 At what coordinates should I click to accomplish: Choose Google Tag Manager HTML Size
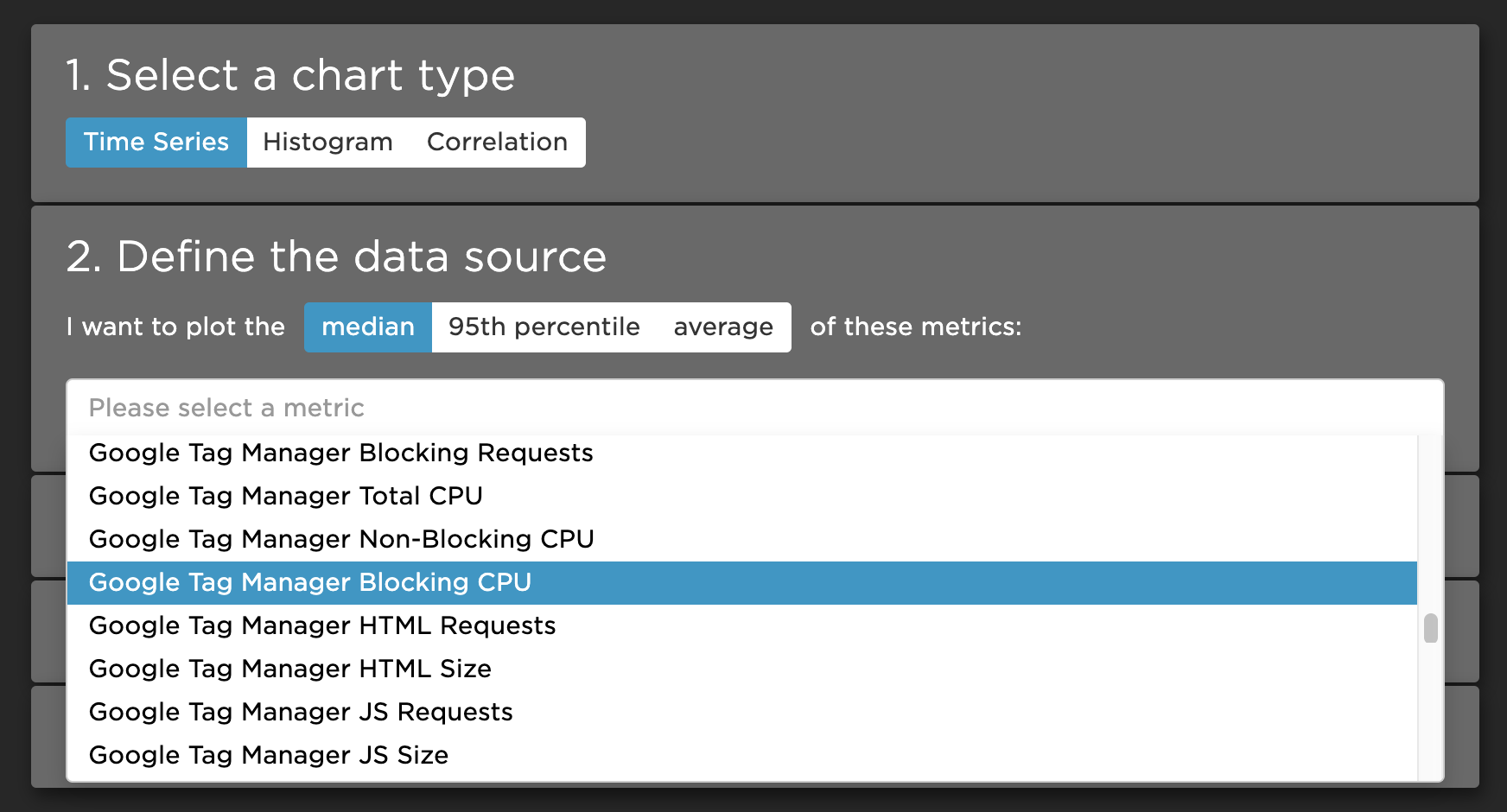click(290, 669)
